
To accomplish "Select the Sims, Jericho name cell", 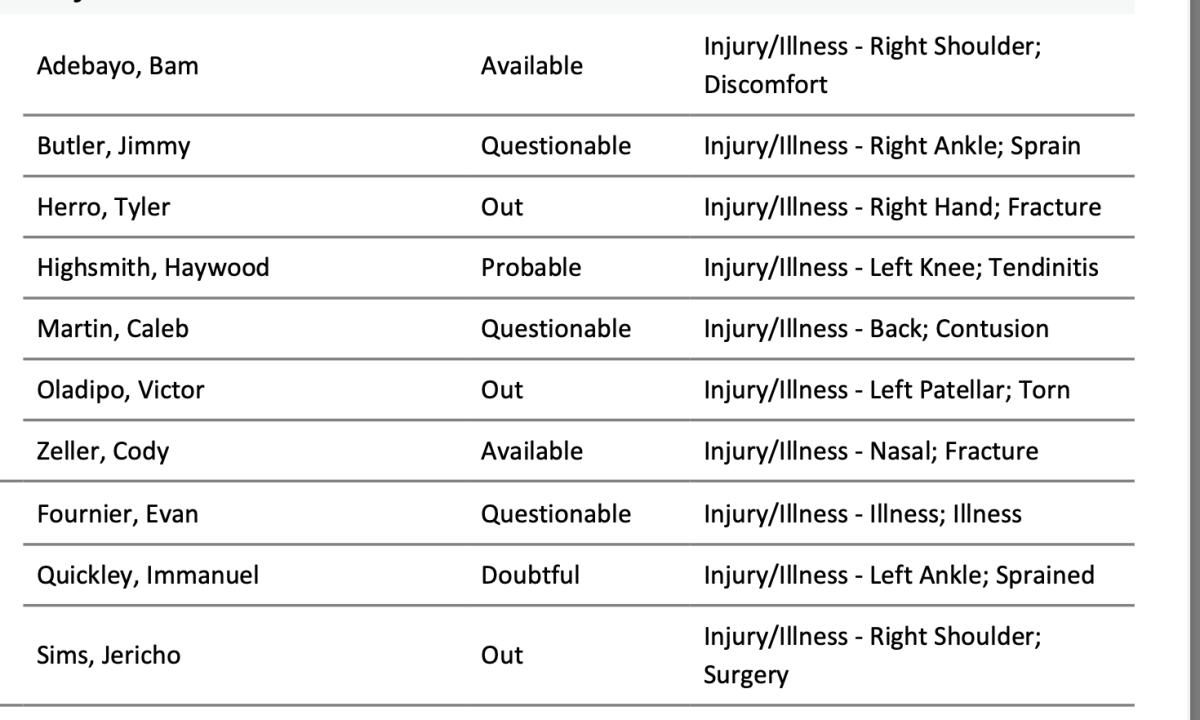I will click(x=103, y=655).
